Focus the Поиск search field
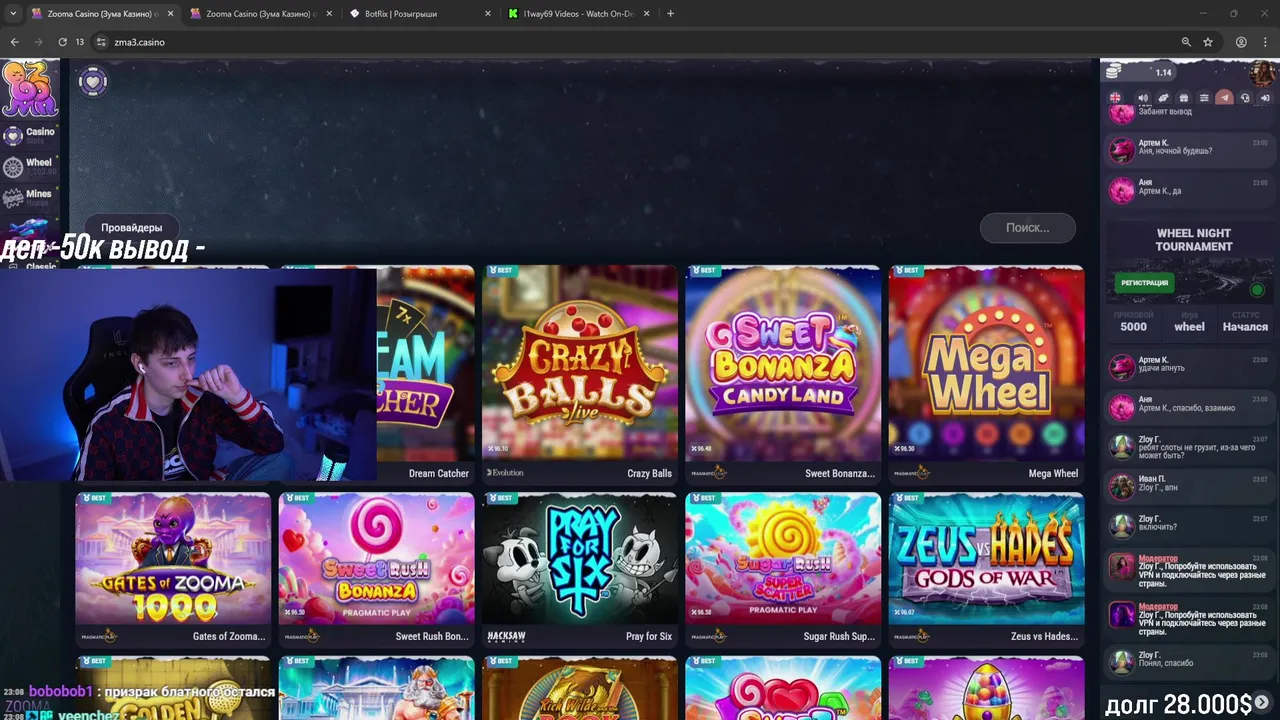This screenshot has height=720, width=1280. point(1028,228)
